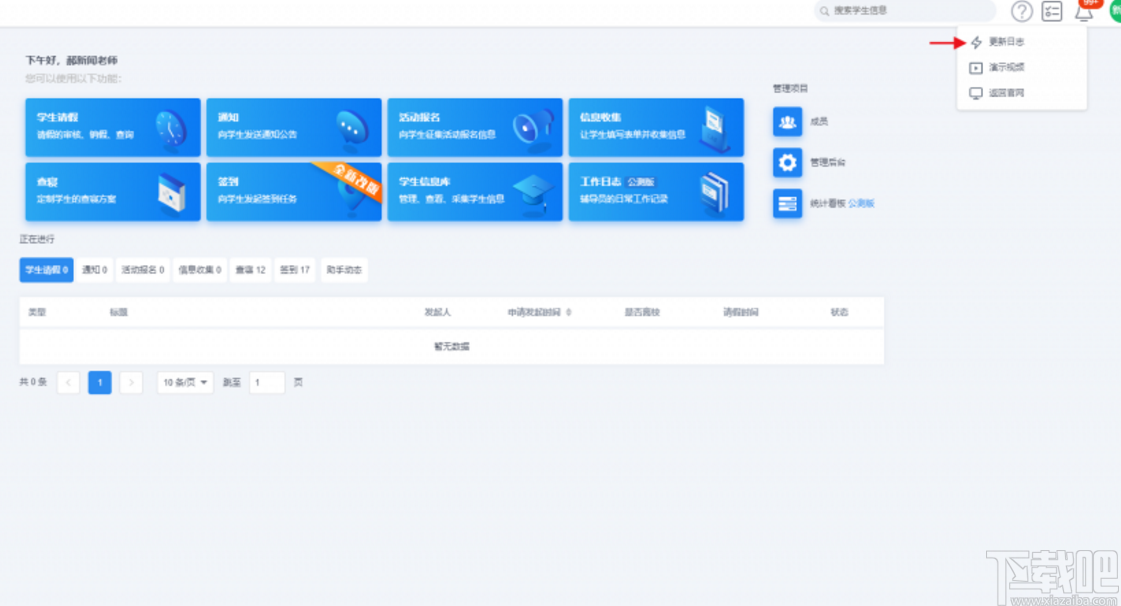Click the graduation cap on 学生信息库 card
1121x606 pixels.
pyautogui.click(x=533, y=194)
